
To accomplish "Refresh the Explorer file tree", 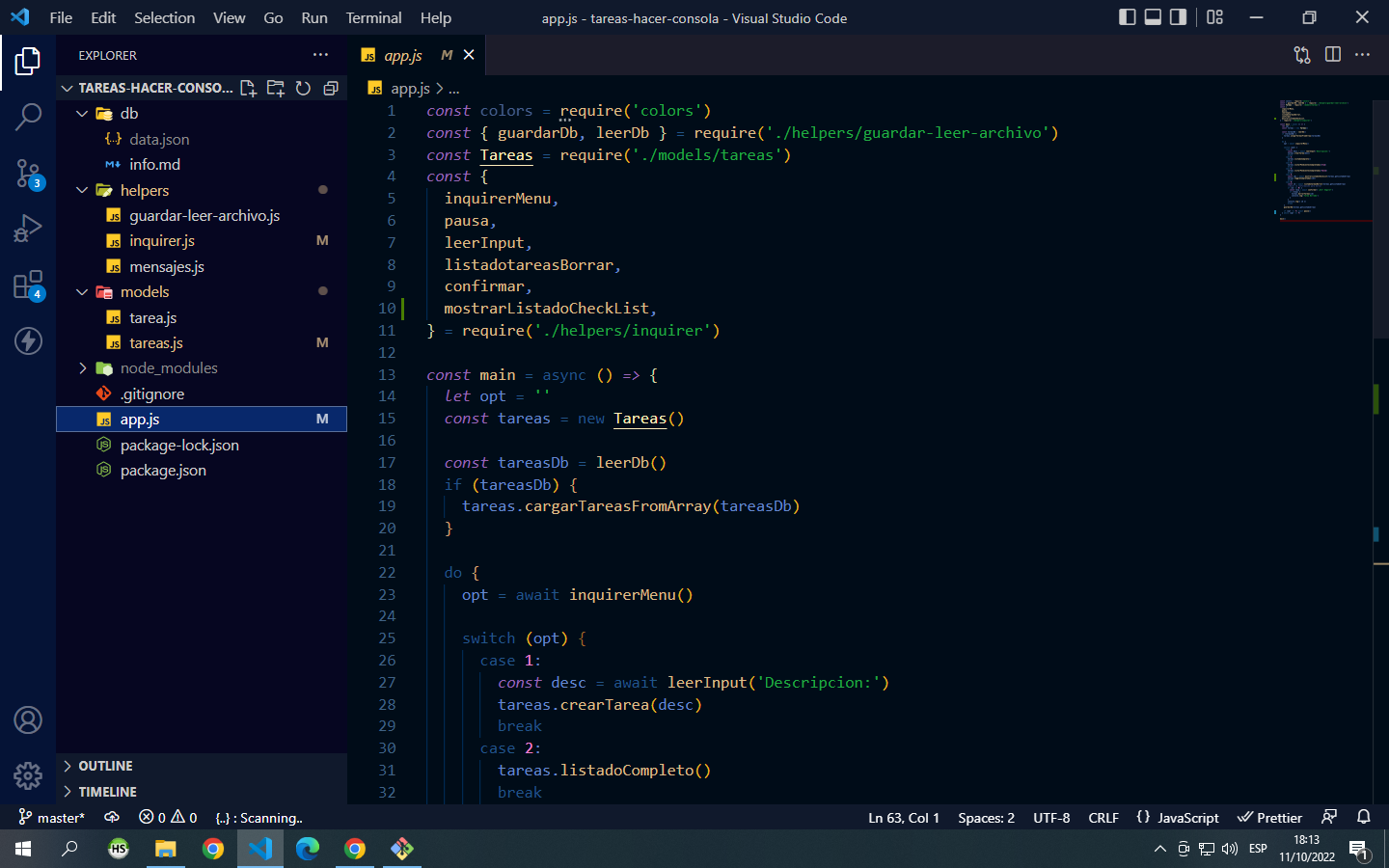I will pos(303,88).
